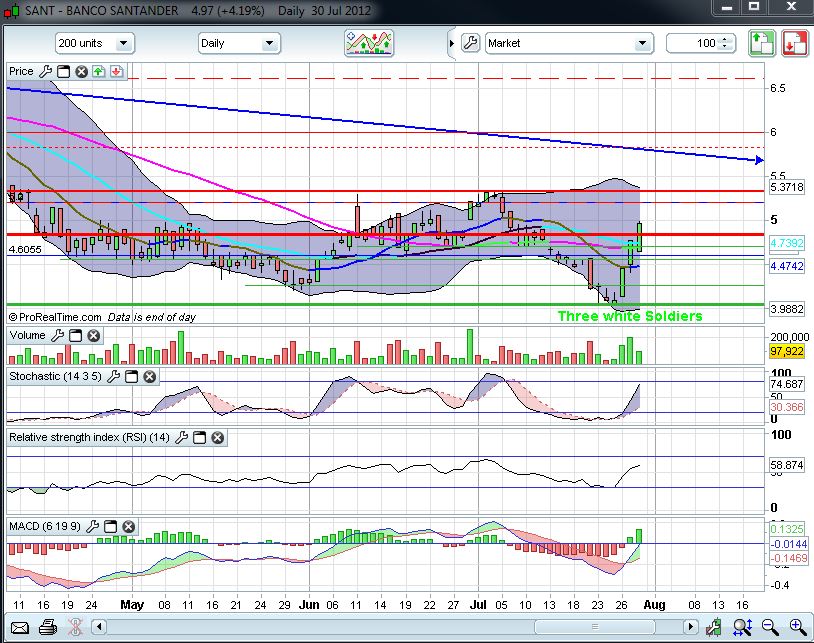Click the zoom in magnifier icon
814x643 pixels.
pyautogui.click(x=798, y=627)
